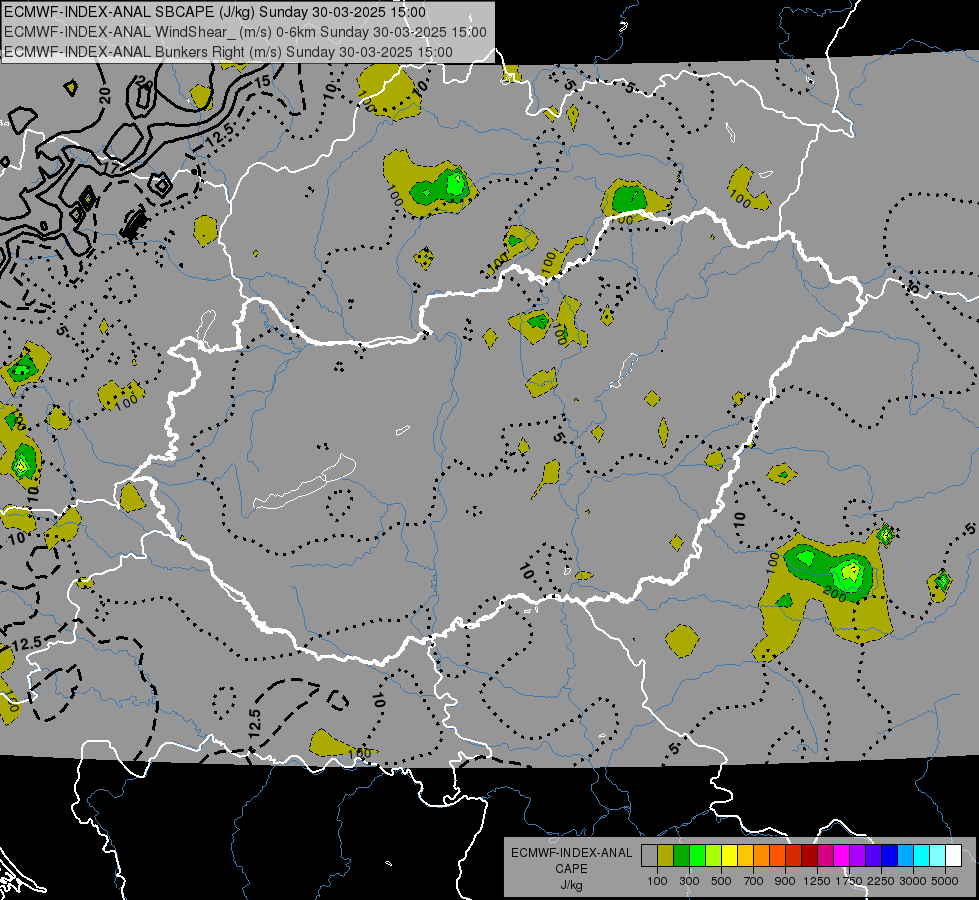Click the CAPE legend label
979x900 pixels.
click(x=571, y=869)
